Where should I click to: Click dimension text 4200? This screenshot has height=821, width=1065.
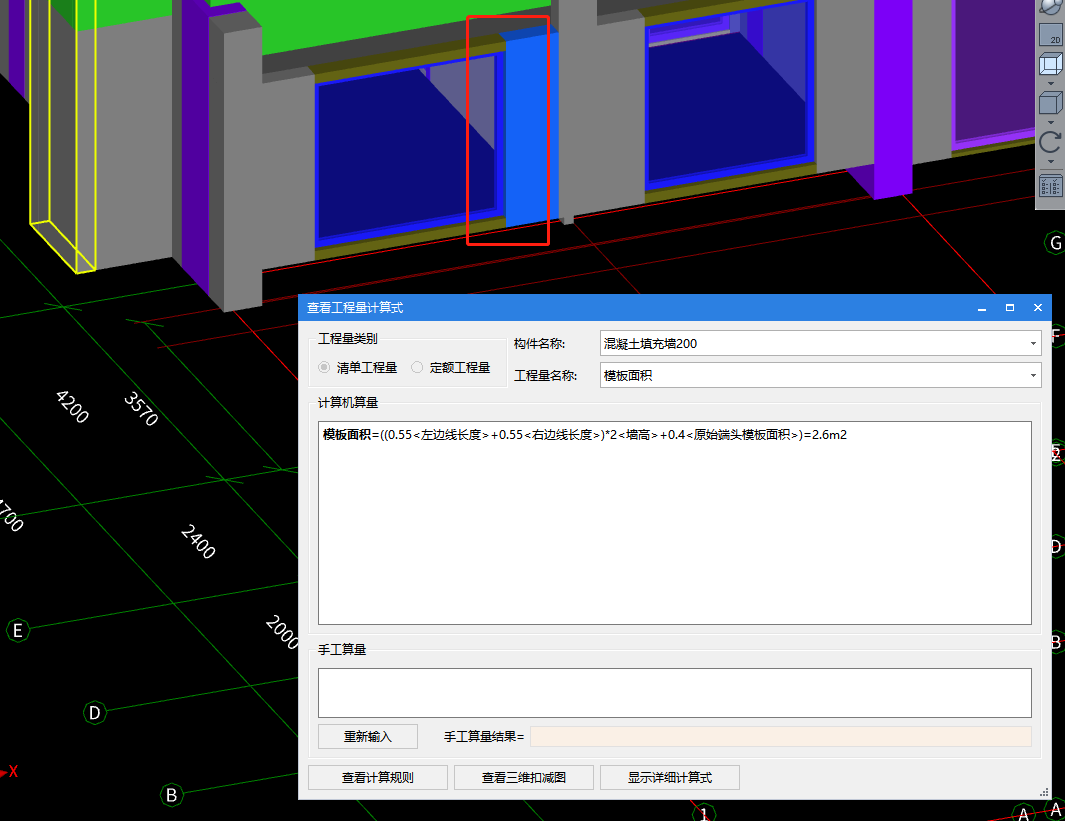pos(72,407)
